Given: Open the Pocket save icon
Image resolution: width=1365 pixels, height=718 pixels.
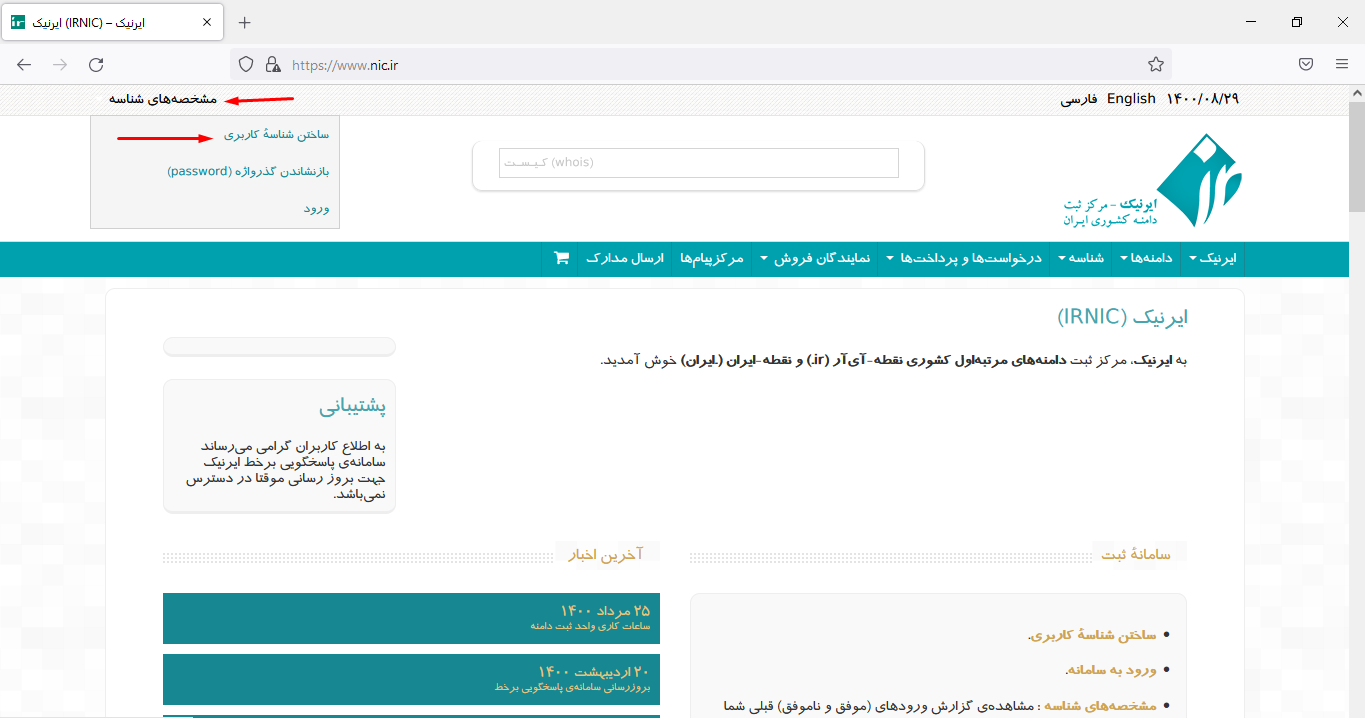Looking at the screenshot, I should click(1306, 65).
